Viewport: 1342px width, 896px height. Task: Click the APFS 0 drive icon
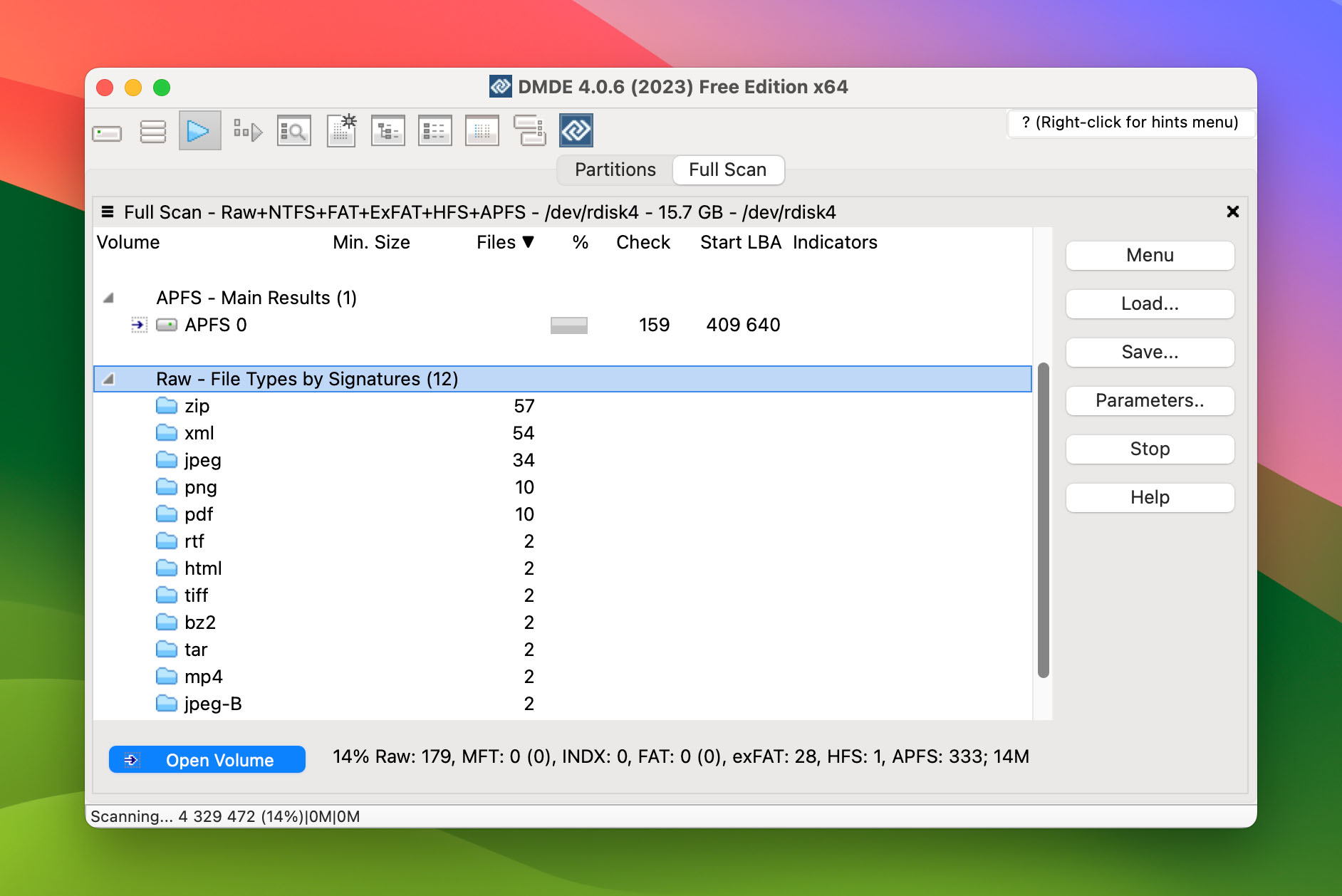(167, 325)
